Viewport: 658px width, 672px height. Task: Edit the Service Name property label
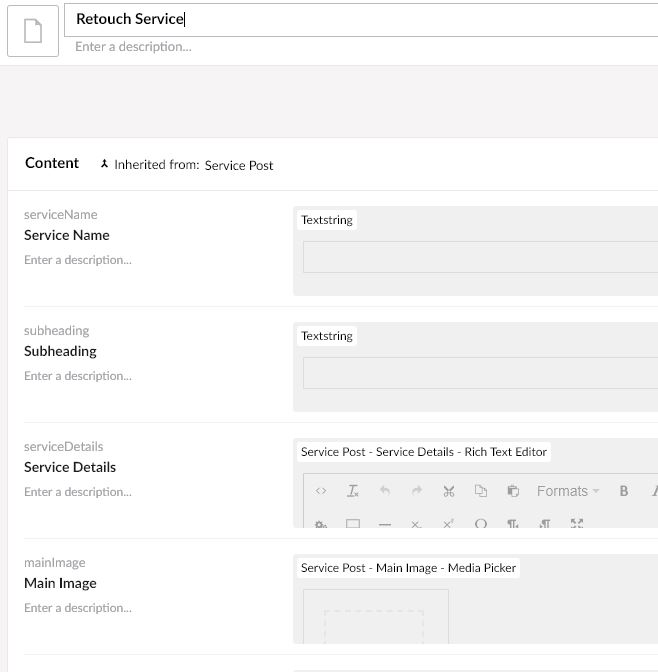click(66, 235)
